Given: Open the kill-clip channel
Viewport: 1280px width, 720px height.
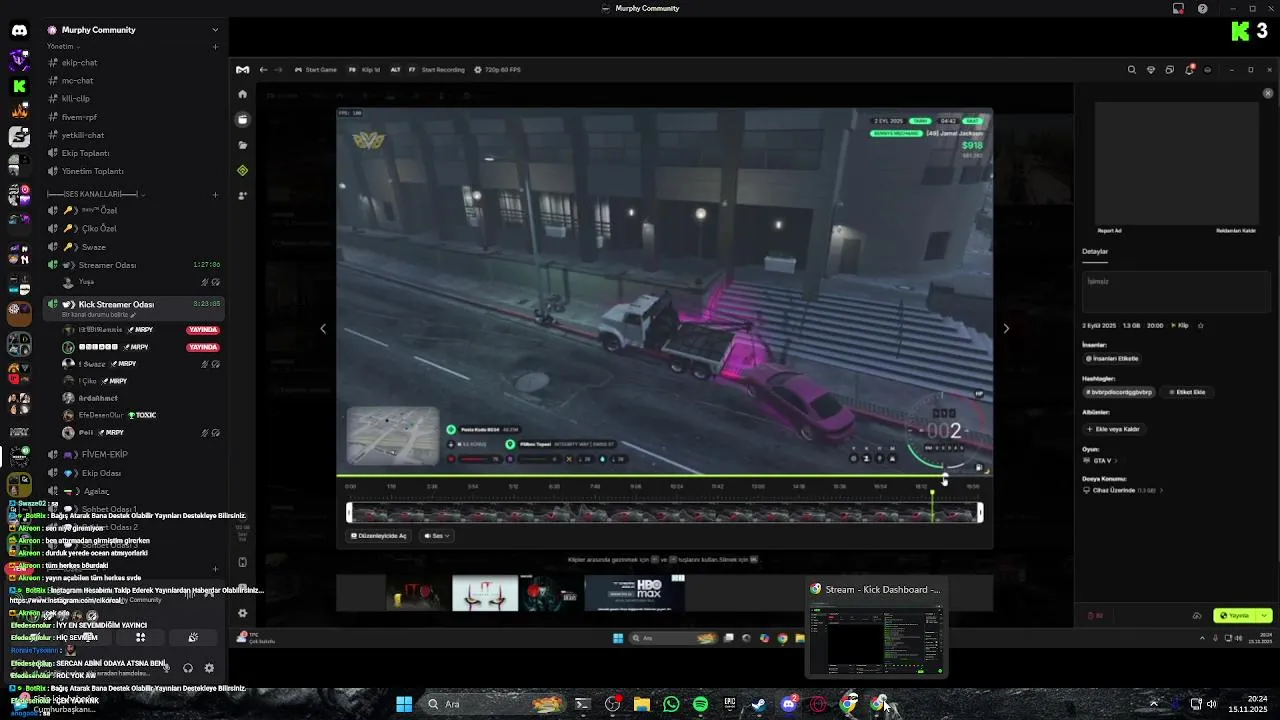Looking at the screenshot, I should pyautogui.click(x=133, y=98).
